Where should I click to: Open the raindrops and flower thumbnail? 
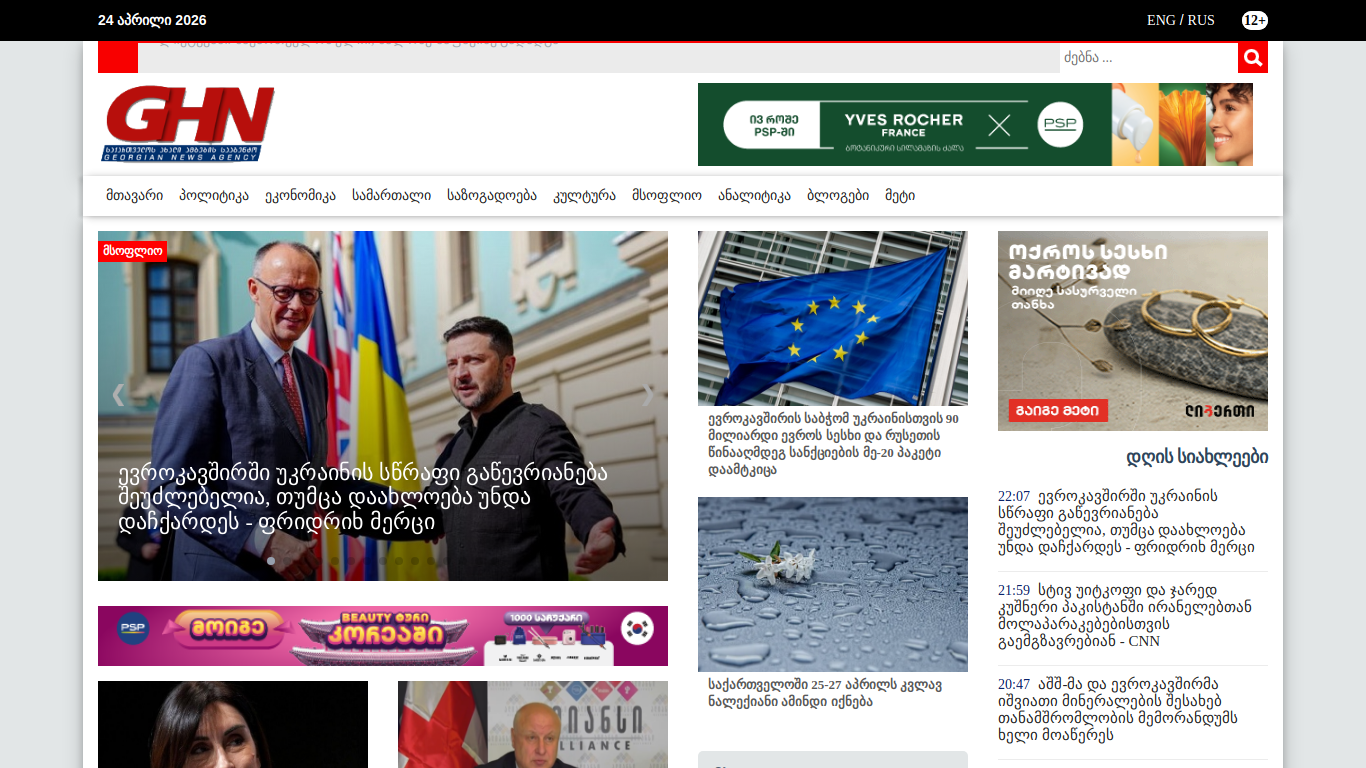pyautogui.click(x=833, y=584)
